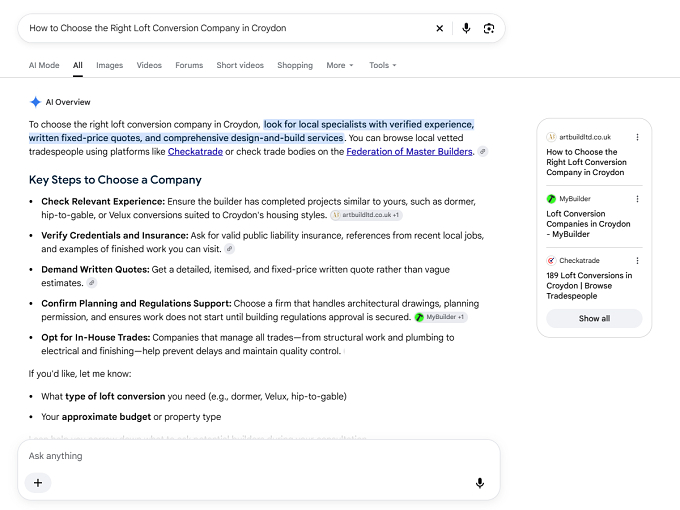Viewport: 680px width, 510px height.
Task: Open the Checkatrade hyperlink in overview
Action: tap(195, 151)
